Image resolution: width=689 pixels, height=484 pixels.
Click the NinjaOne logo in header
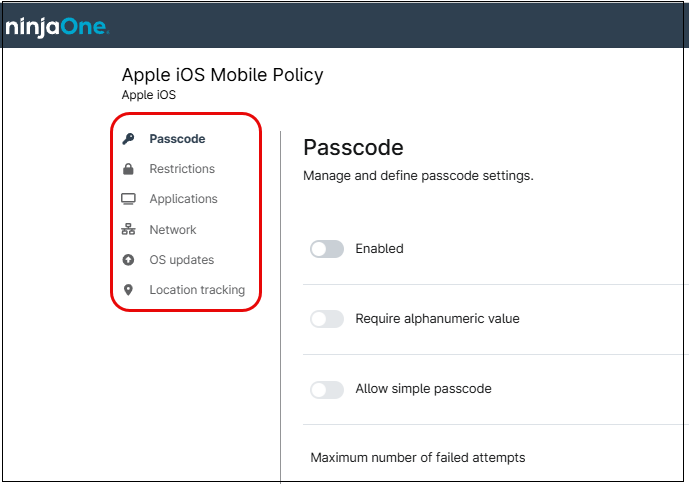click(56, 27)
